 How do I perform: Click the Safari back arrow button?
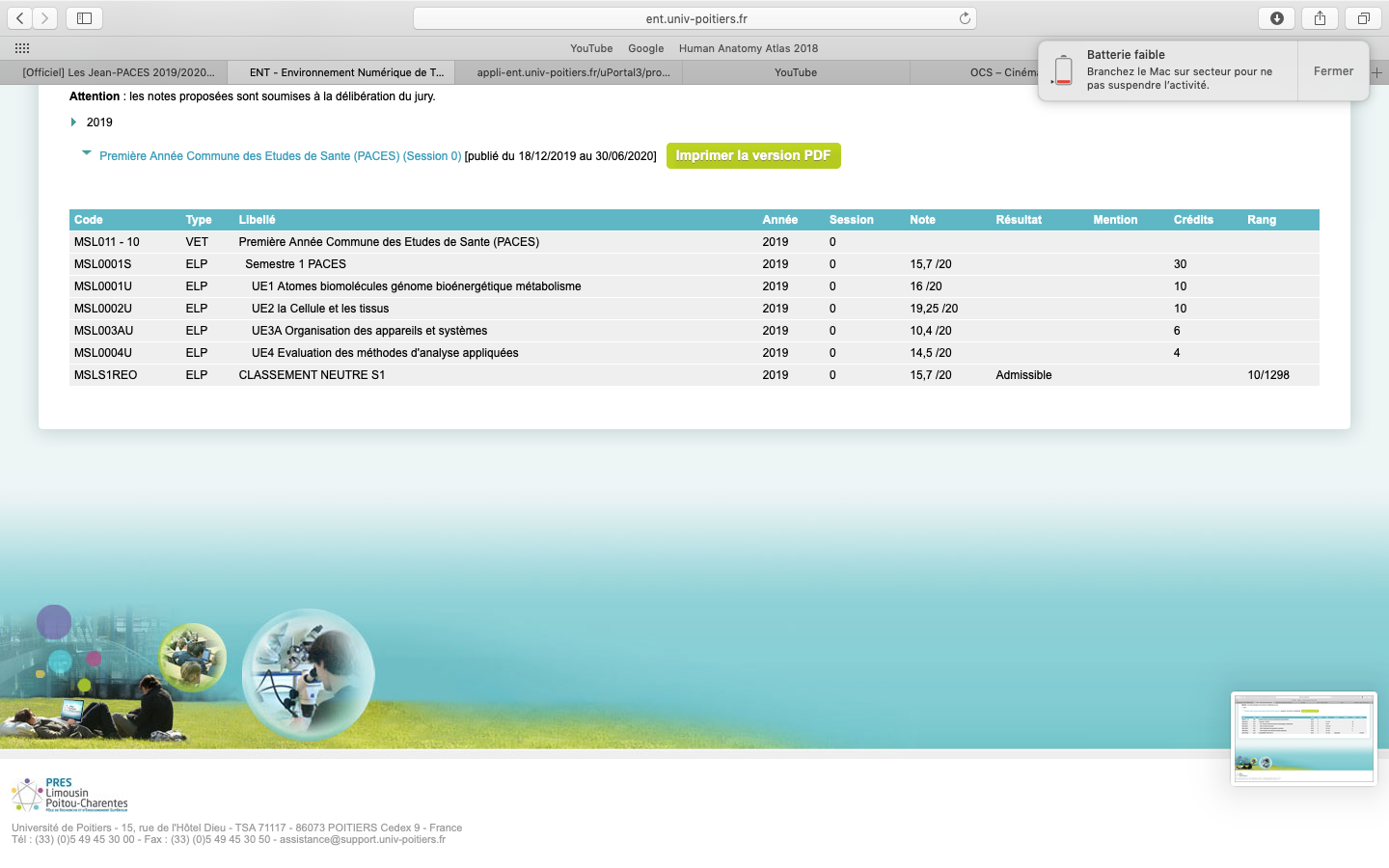click(x=19, y=18)
